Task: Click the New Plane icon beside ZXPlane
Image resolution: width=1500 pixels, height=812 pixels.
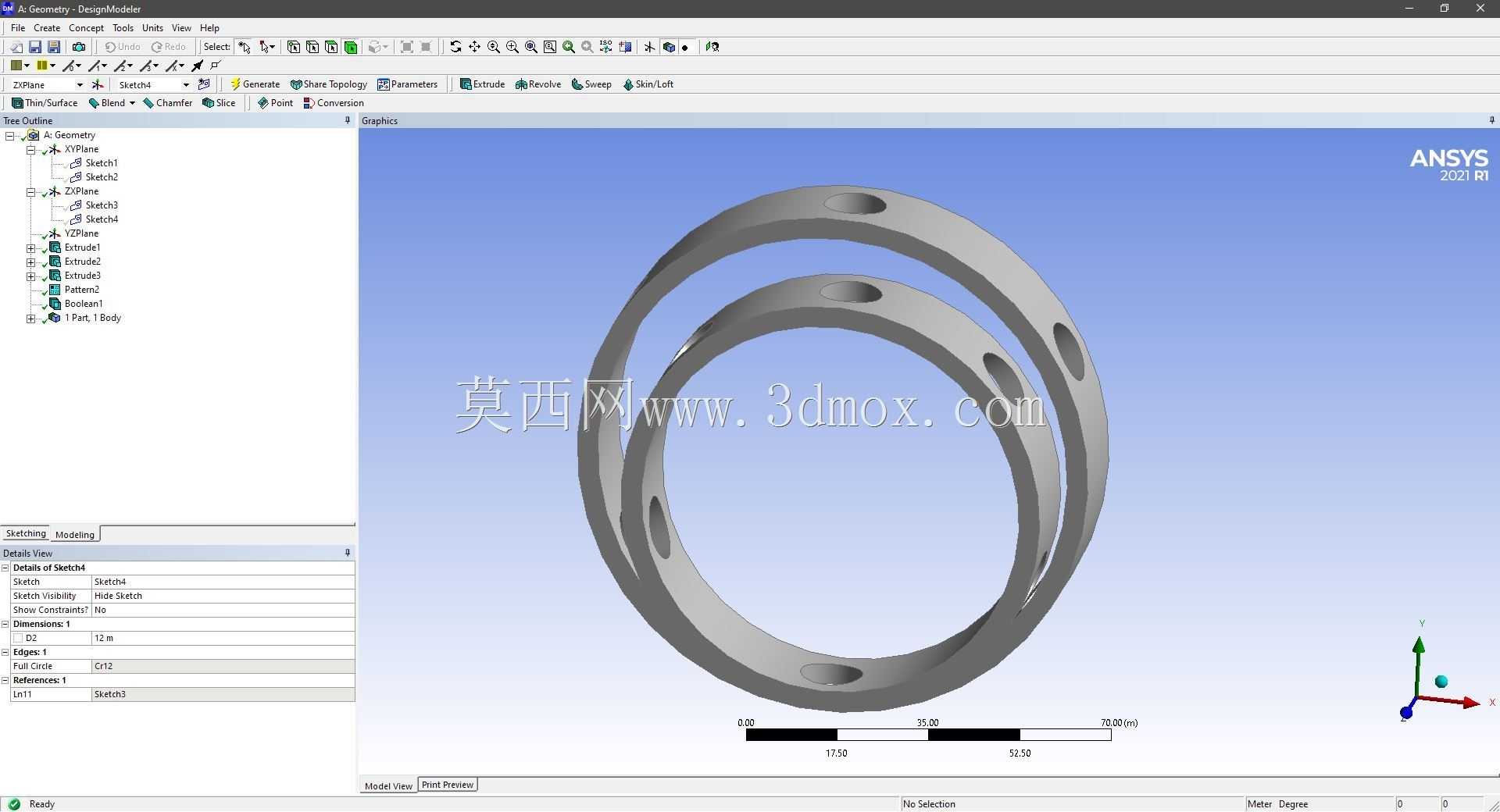Action: click(98, 84)
